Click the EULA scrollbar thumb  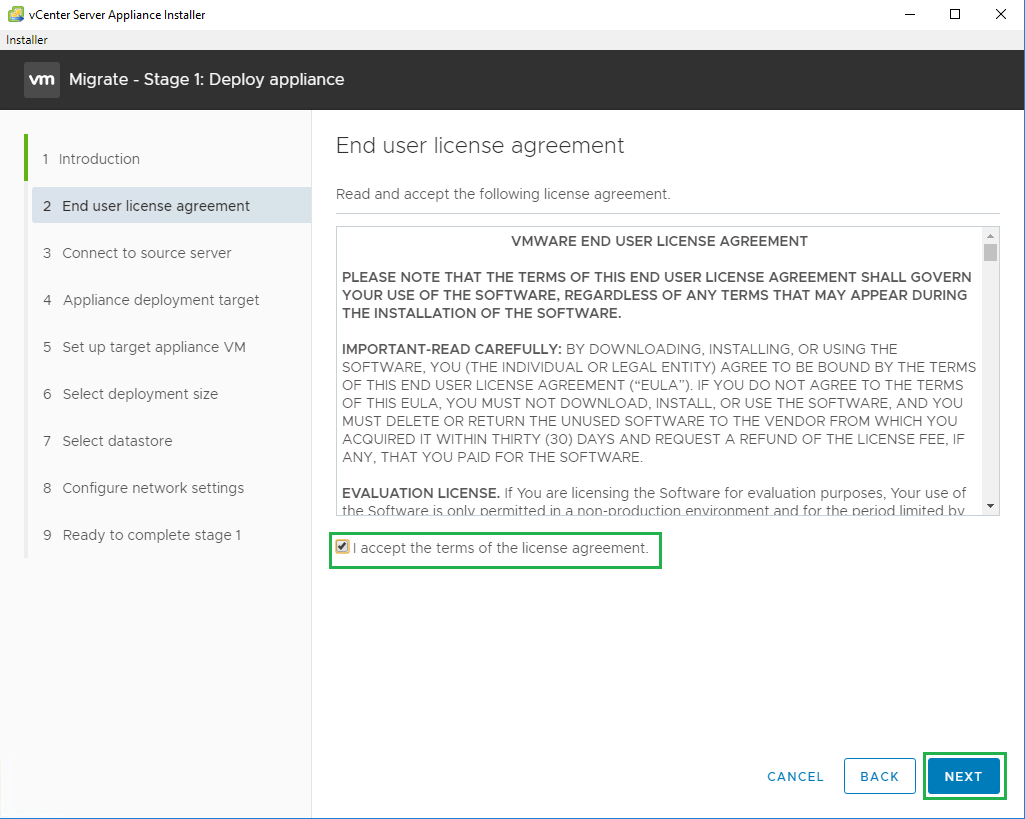pyautogui.click(x=990, y=252)
